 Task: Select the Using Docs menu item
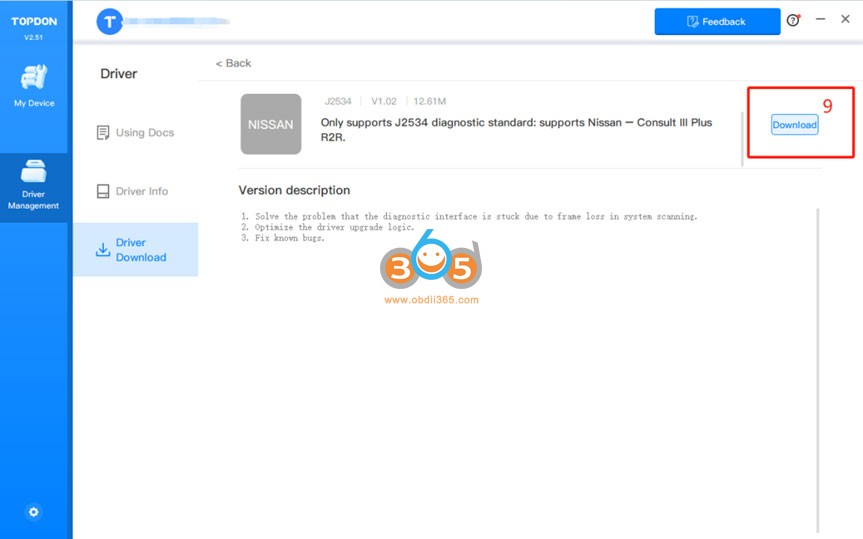point(135,133)
